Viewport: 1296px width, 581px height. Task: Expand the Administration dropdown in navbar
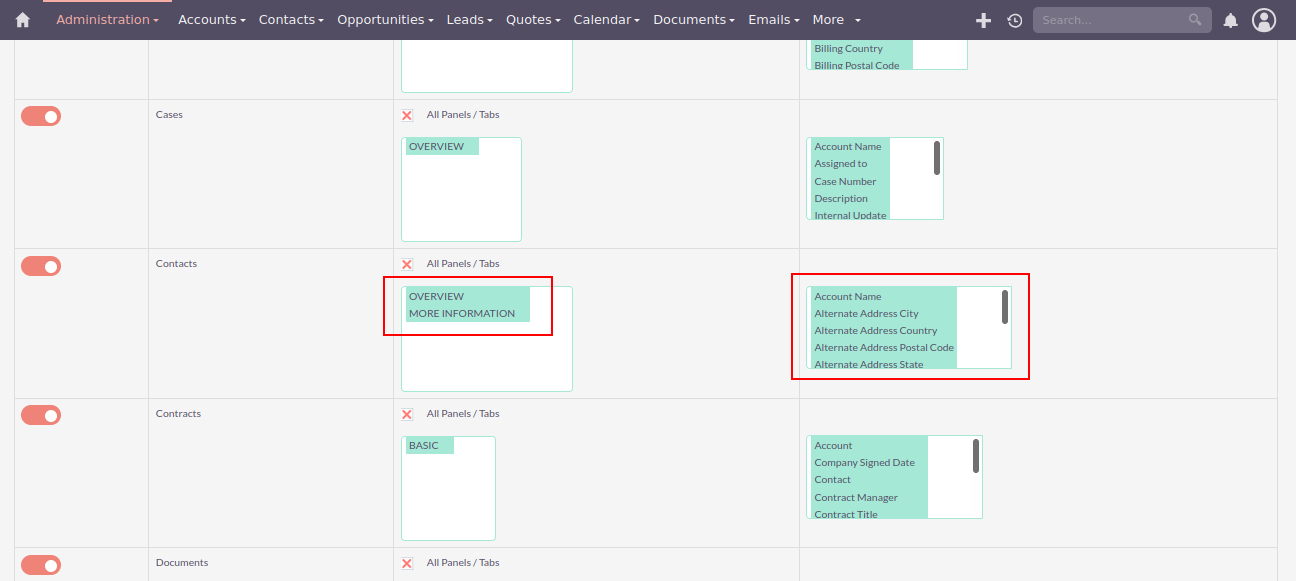pyautogui.click(x=107, y=20)
